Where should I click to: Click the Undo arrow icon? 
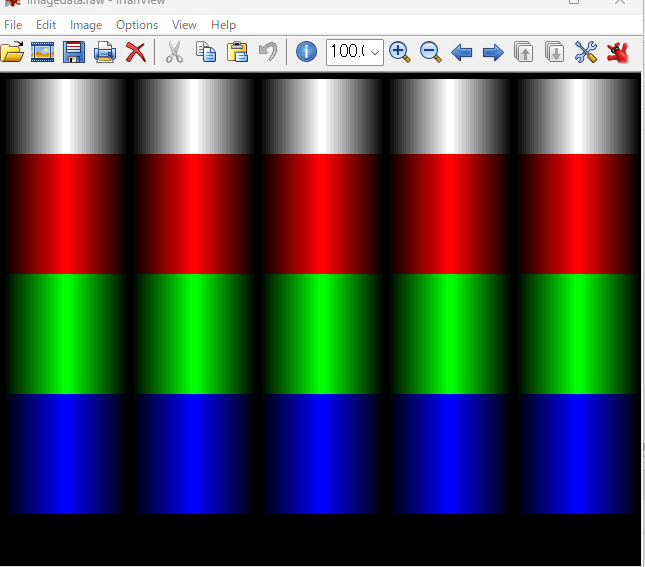tap(268, 52)
